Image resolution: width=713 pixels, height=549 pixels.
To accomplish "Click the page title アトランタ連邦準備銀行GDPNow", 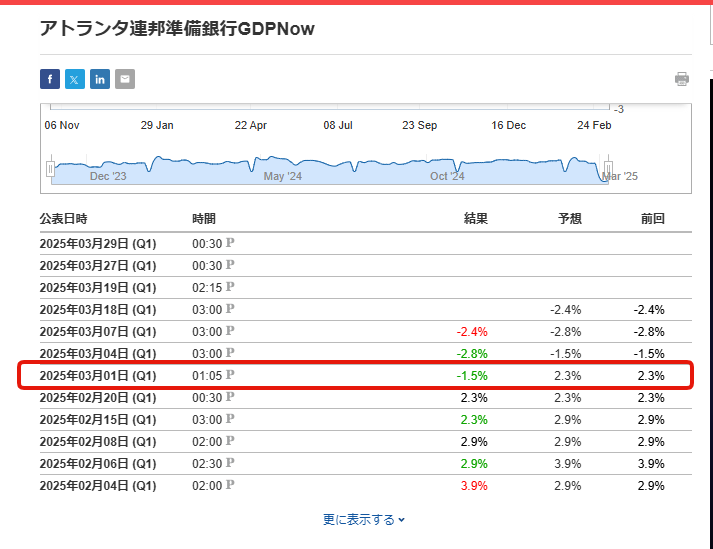I will [x=177, y=29].
